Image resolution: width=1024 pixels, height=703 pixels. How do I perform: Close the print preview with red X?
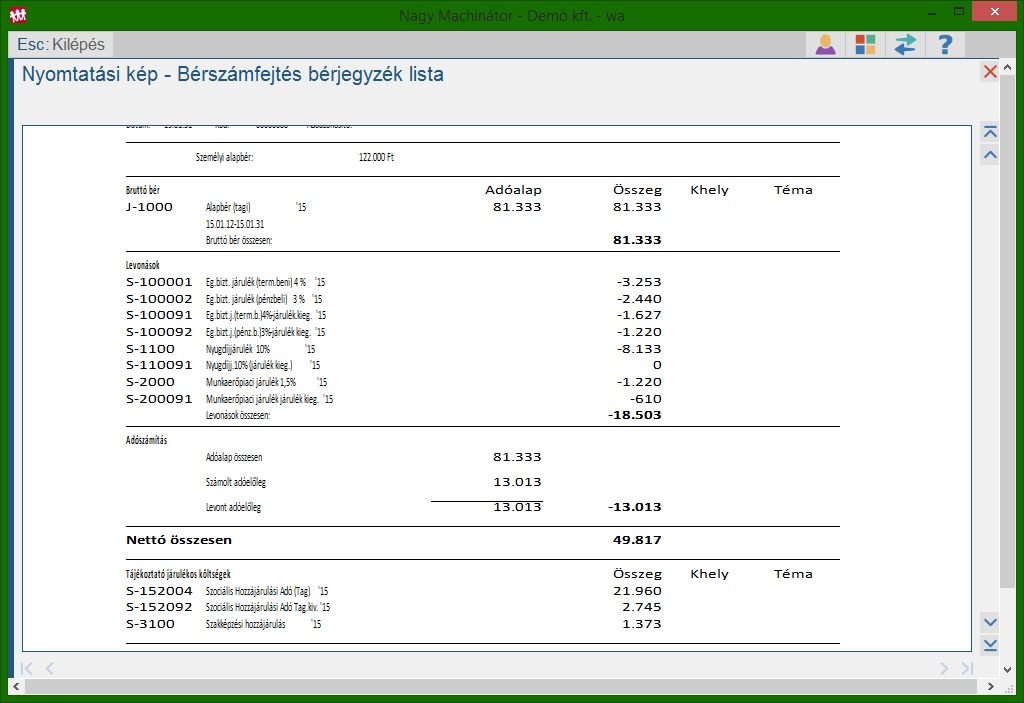[990, 72]
